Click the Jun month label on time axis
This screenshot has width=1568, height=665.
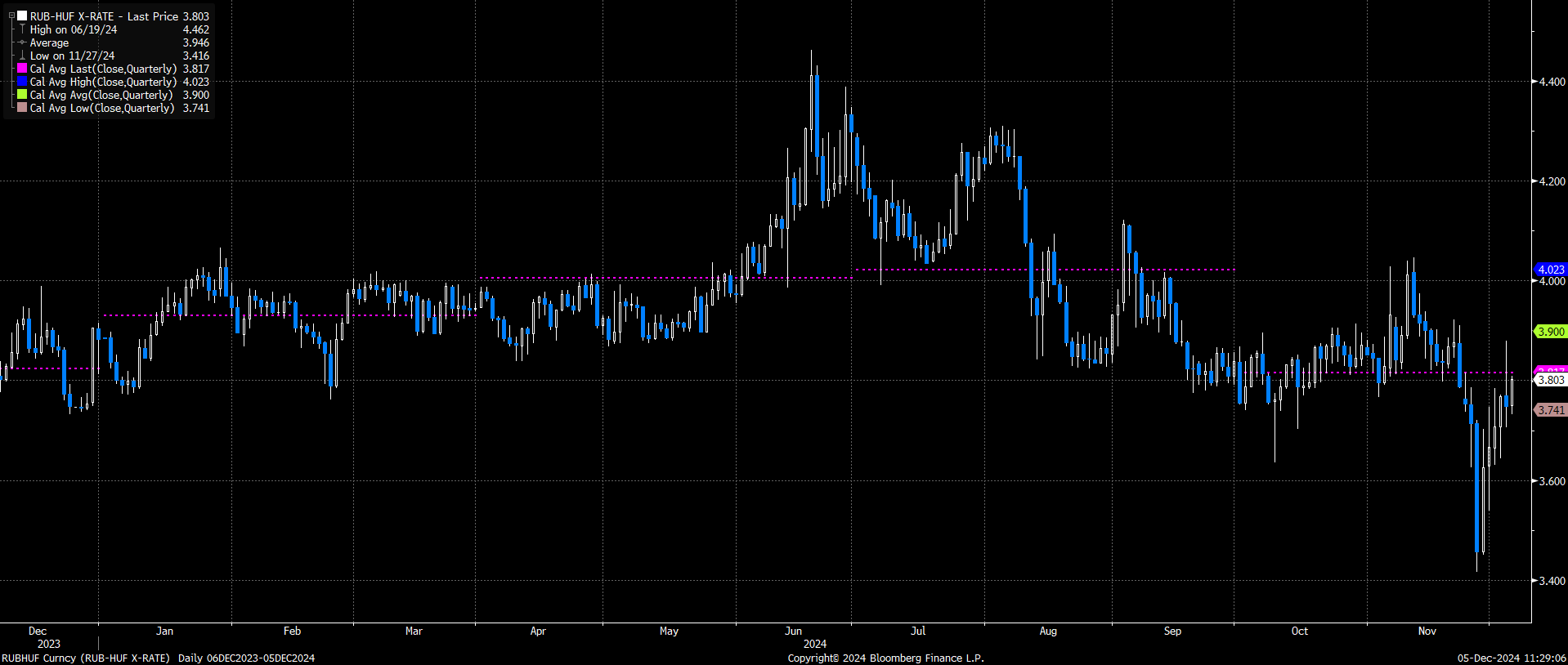(793, 631)
